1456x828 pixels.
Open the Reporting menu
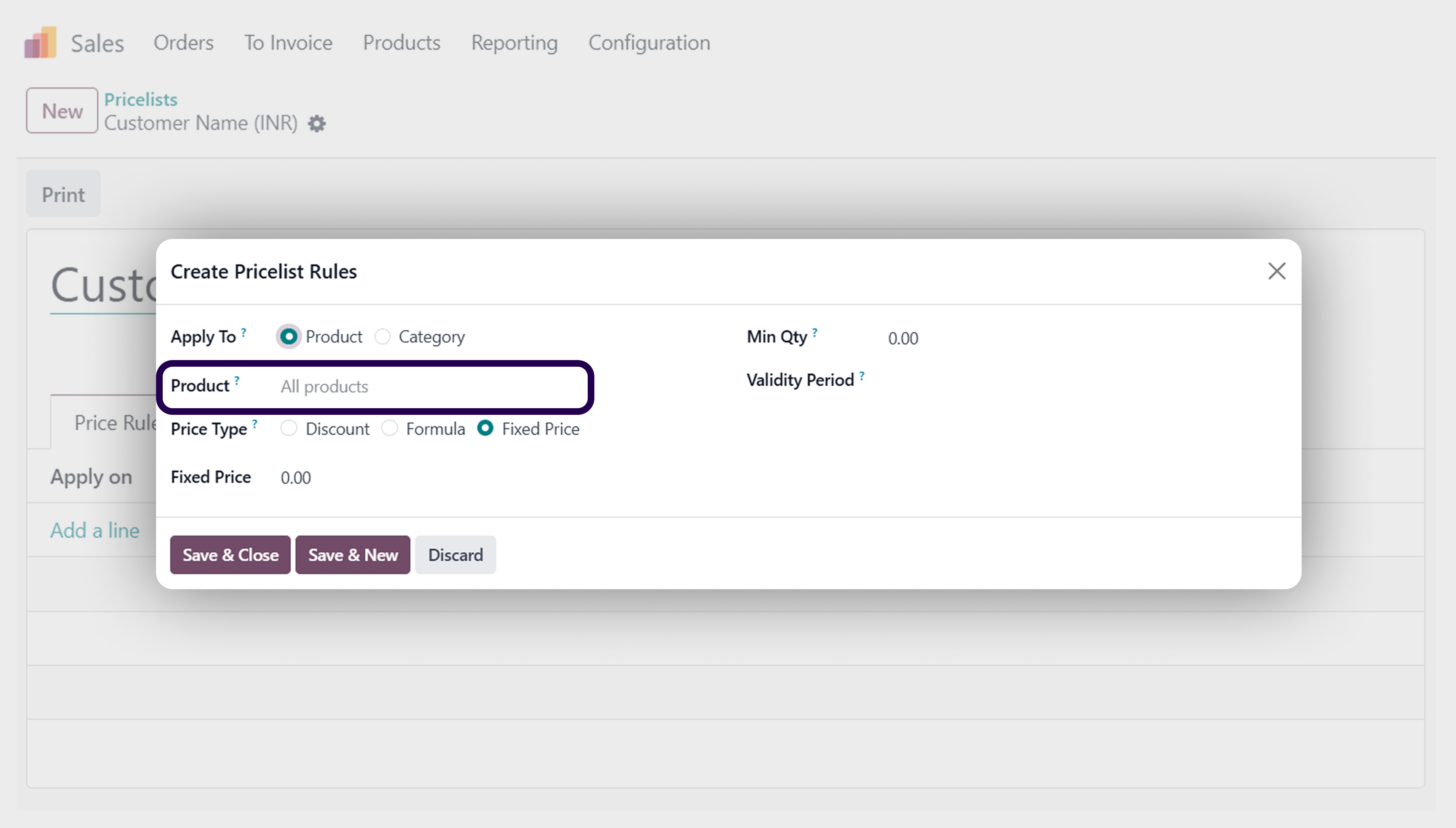click(514, 43)
